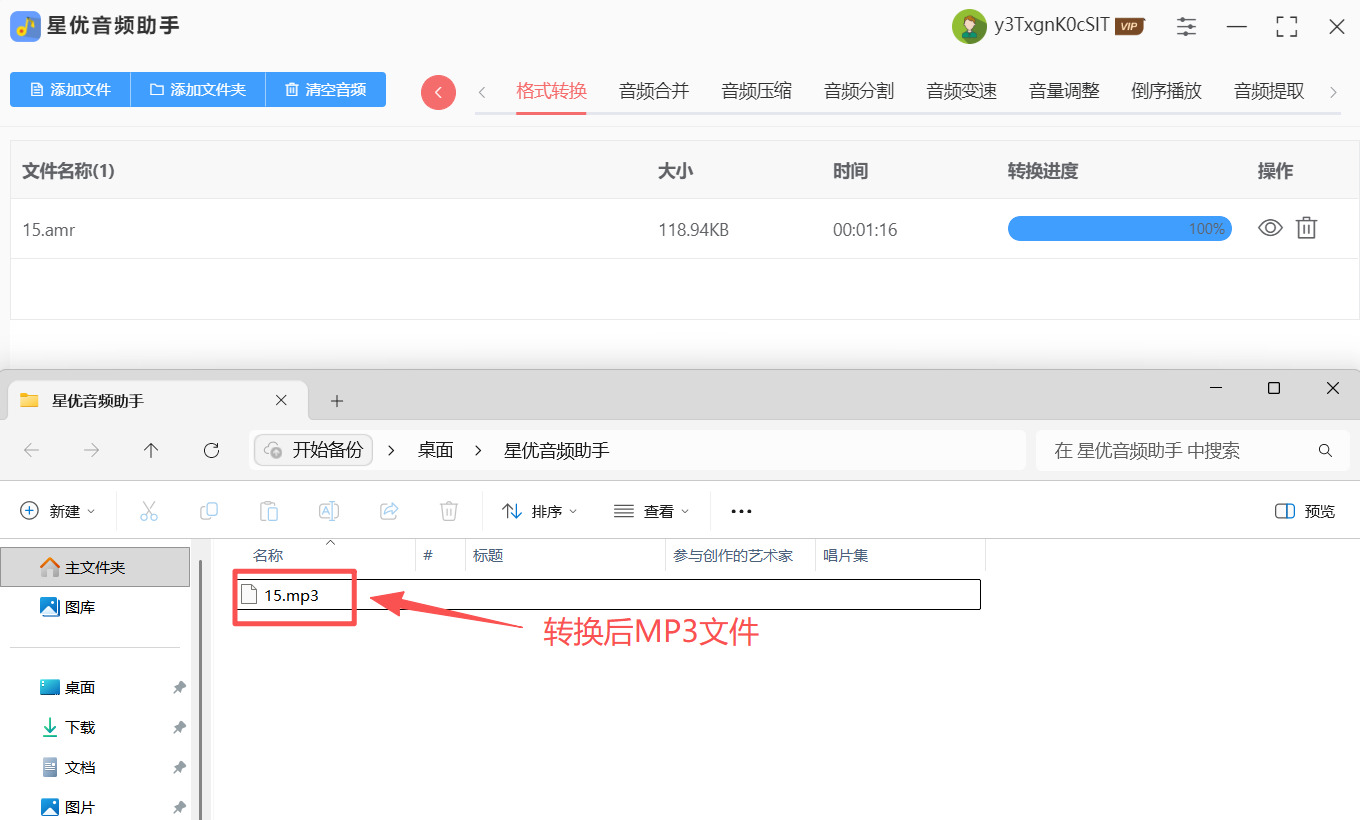Delete 15.amr with the trash icon

1306,228
